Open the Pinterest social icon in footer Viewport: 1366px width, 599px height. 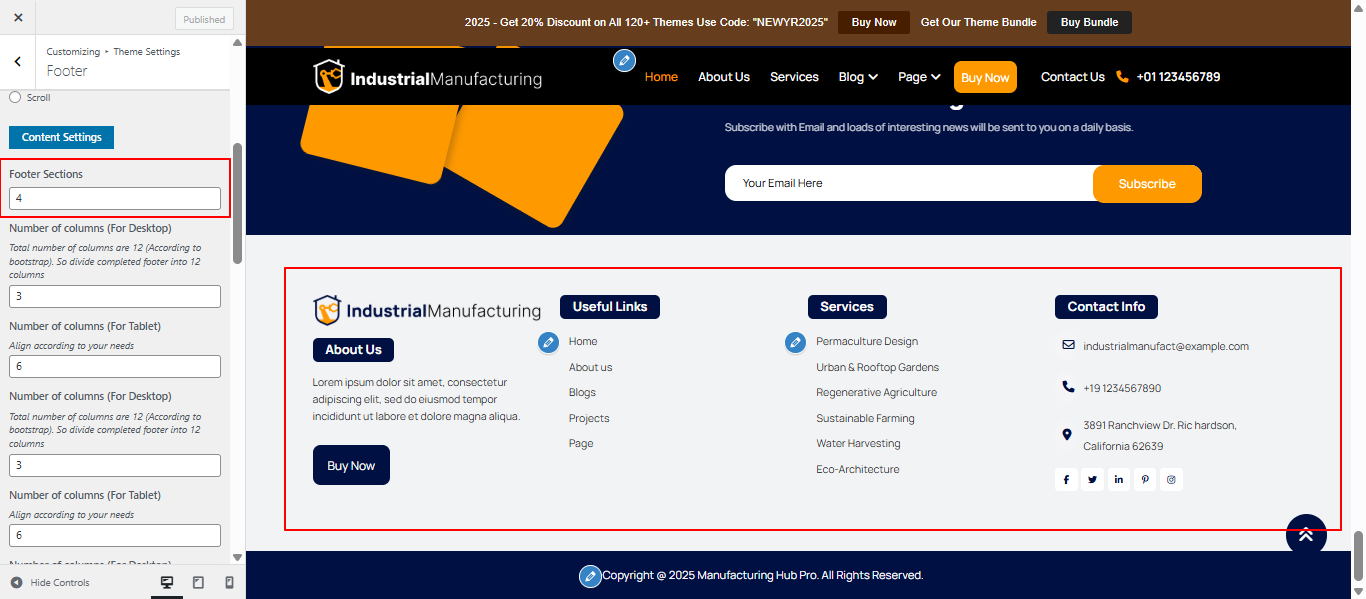pyautogui.click(x=1145, y=480)
